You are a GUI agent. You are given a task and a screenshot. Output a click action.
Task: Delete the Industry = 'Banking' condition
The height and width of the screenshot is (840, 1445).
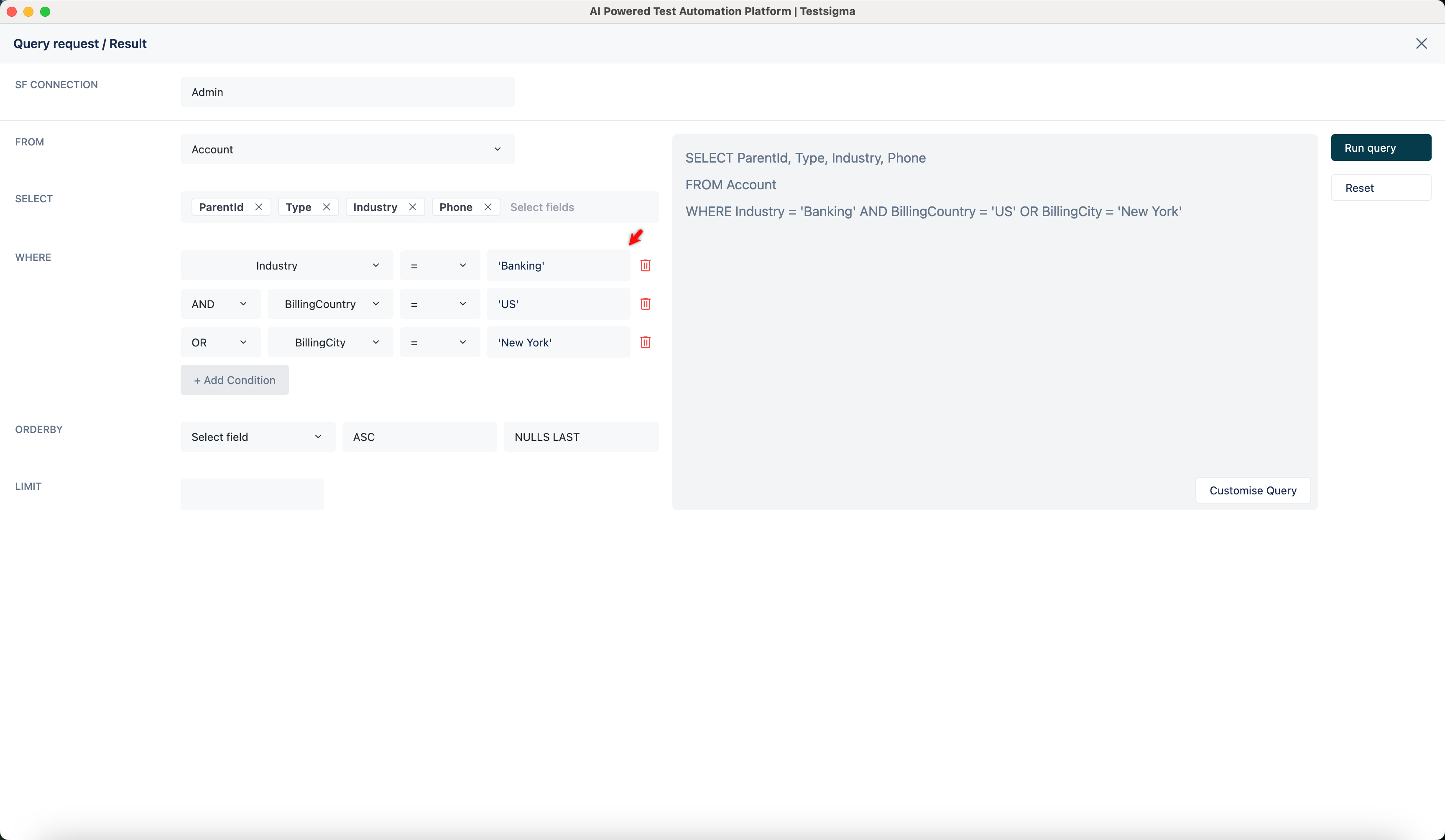click(x=645, y=265)
